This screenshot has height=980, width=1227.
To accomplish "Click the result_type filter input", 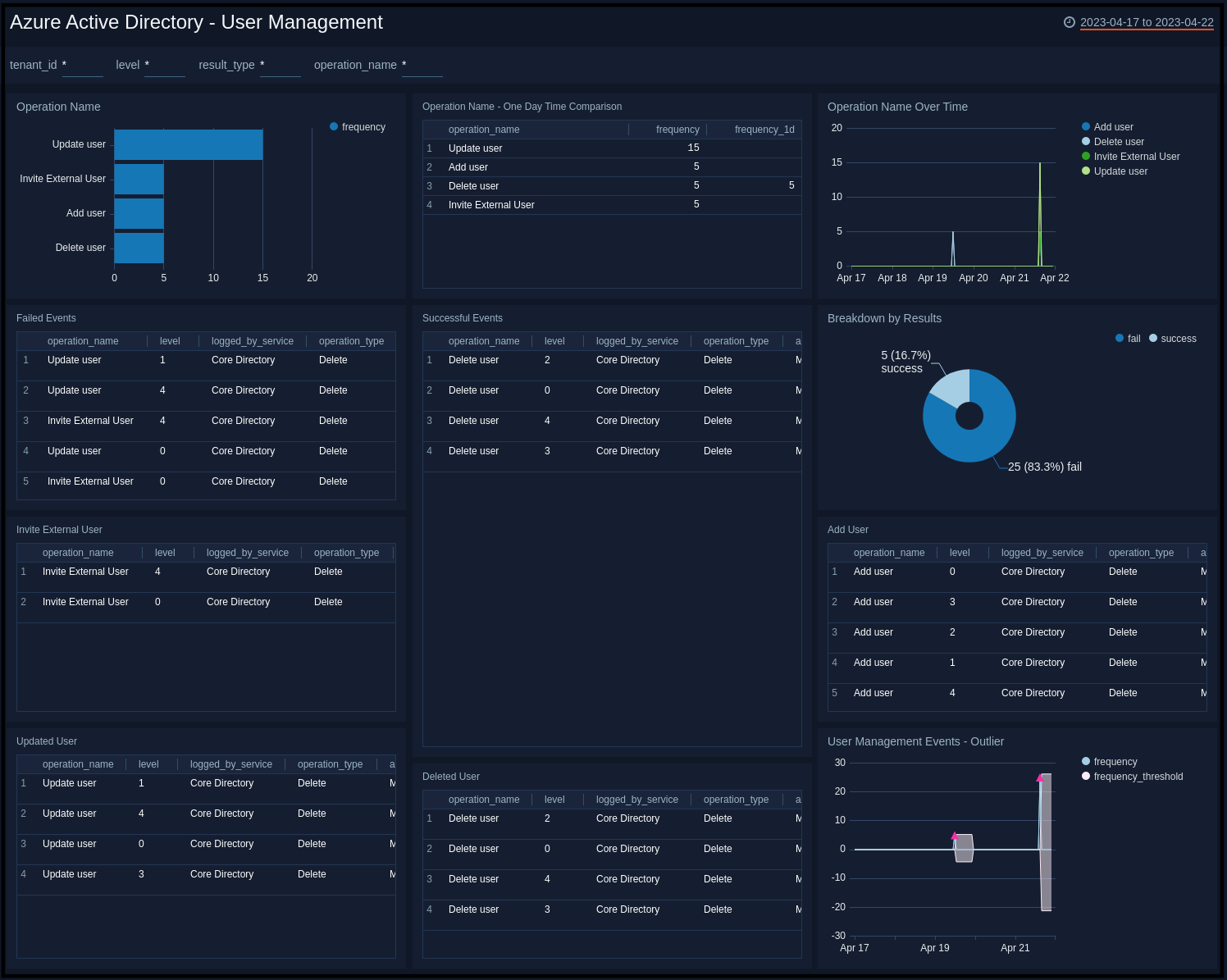I will tap(281, 66).
